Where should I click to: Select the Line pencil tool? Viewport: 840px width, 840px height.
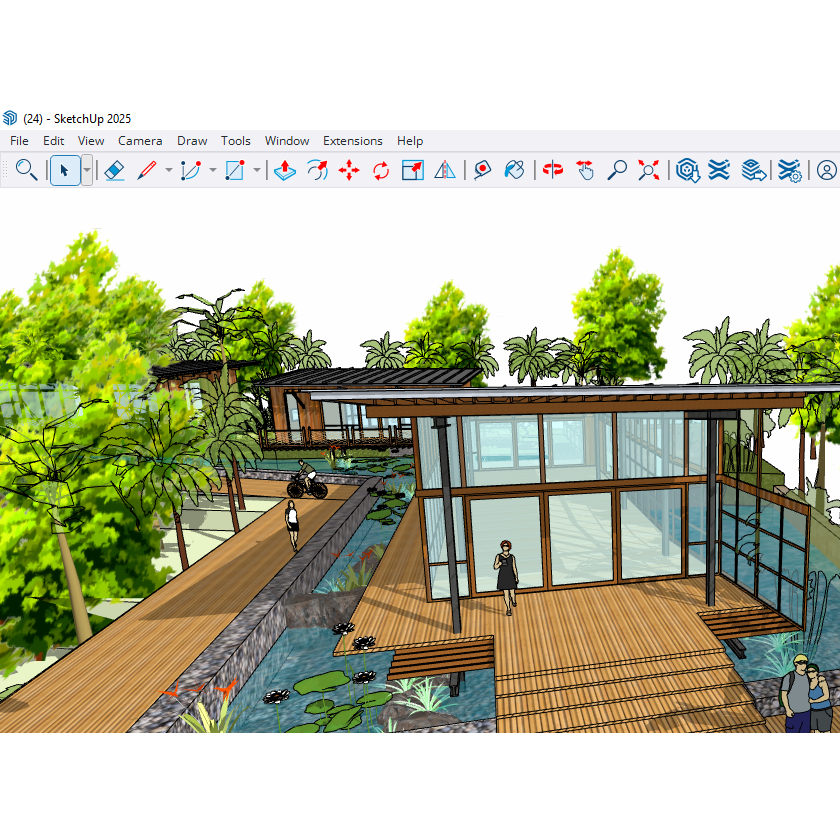pyautogui.click(x=147, y=170)
